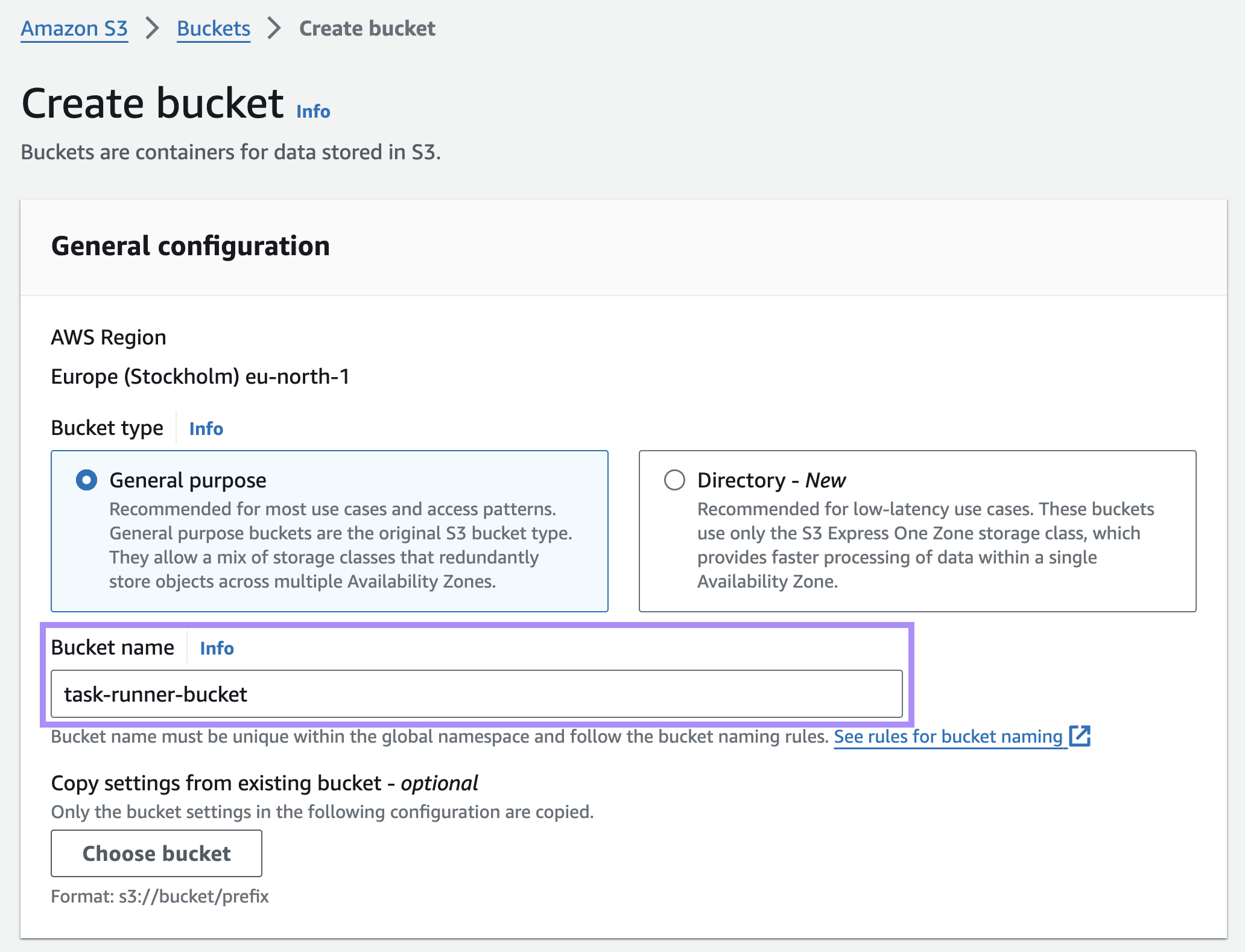Image resolution: width=1245 pixels, height=952 pixels.
Task: Click the external link icon beside bucket naming rules
Action: [x=1080, y=736]
